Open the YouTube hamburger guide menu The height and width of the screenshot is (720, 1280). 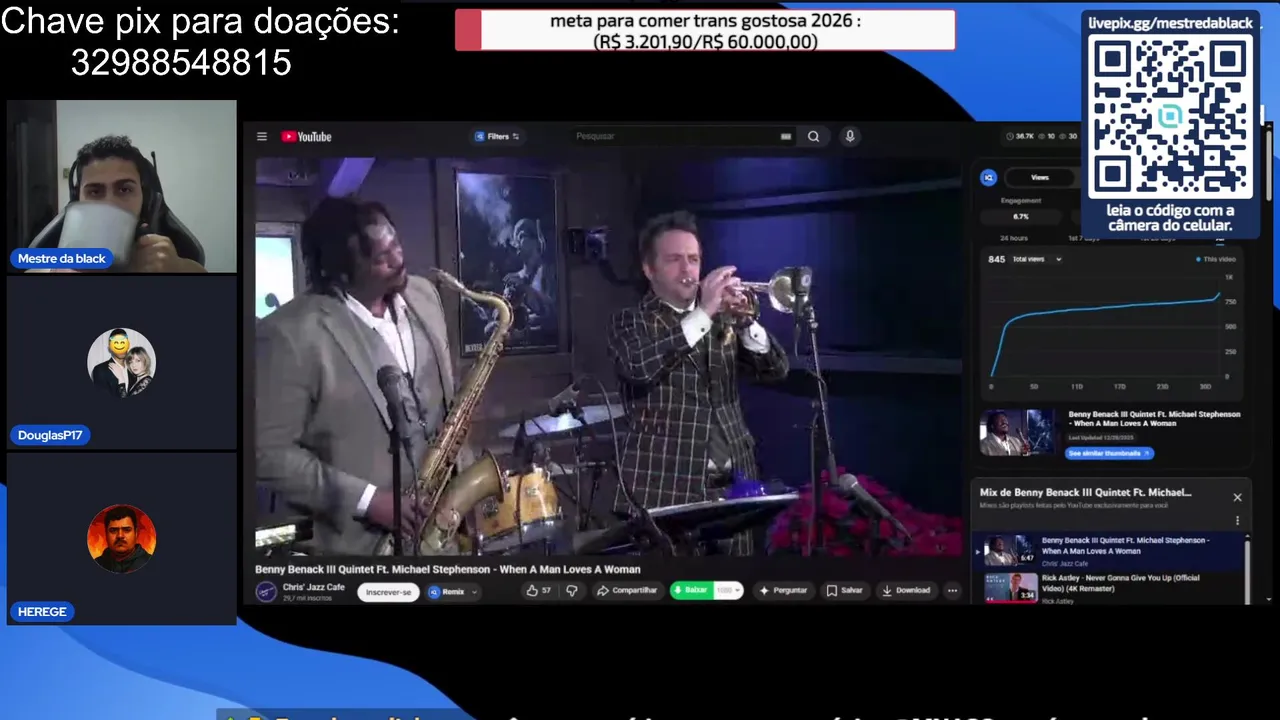262,137
